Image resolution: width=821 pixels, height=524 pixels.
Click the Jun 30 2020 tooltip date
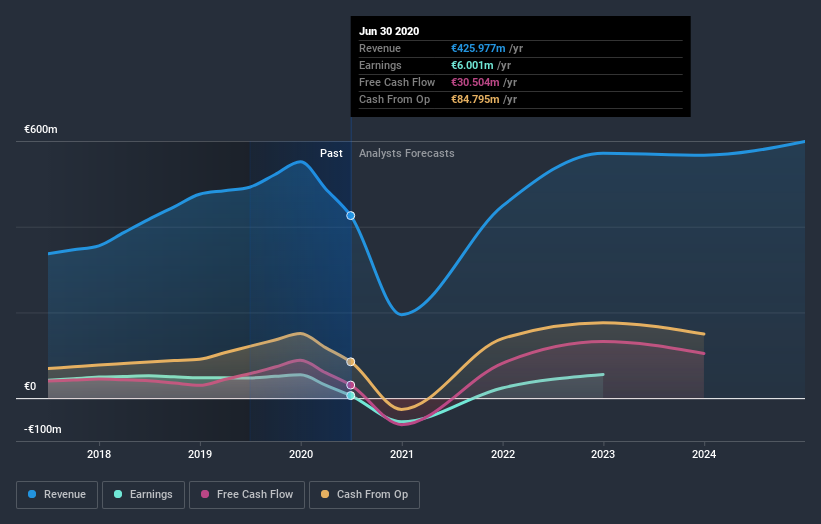tap(389, 31)
